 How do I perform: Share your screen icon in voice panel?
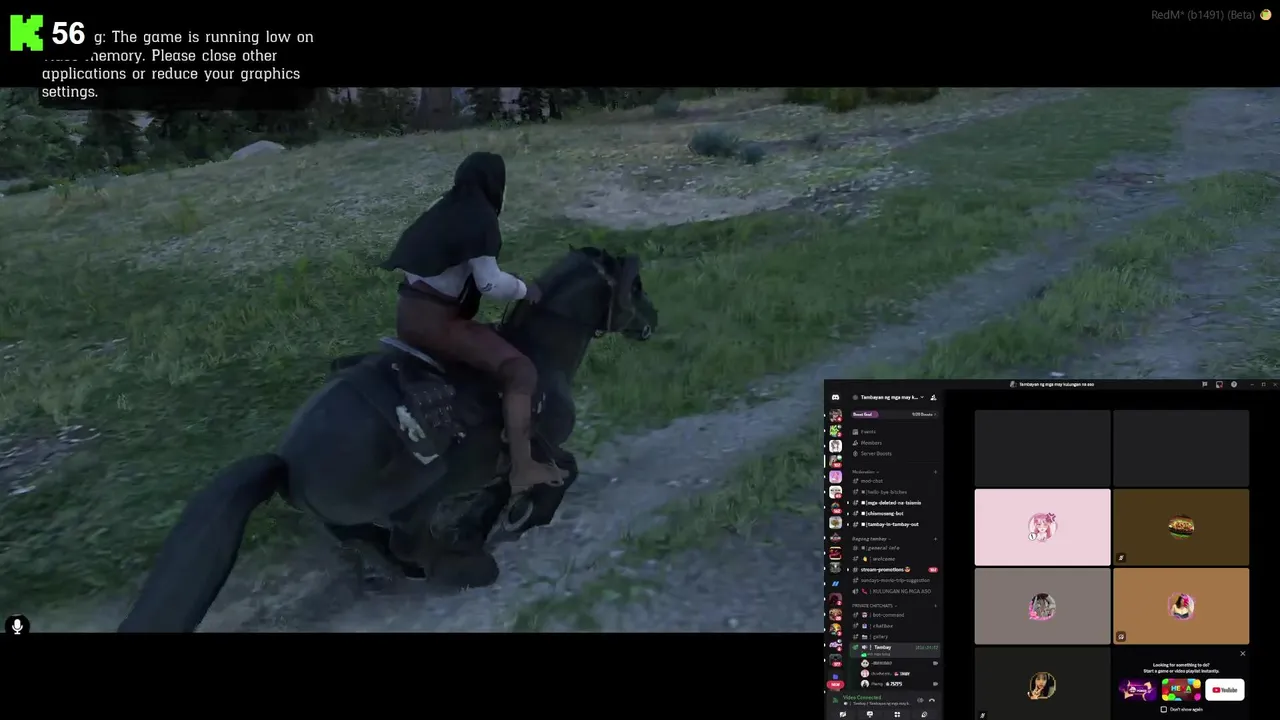click(870, 714)
